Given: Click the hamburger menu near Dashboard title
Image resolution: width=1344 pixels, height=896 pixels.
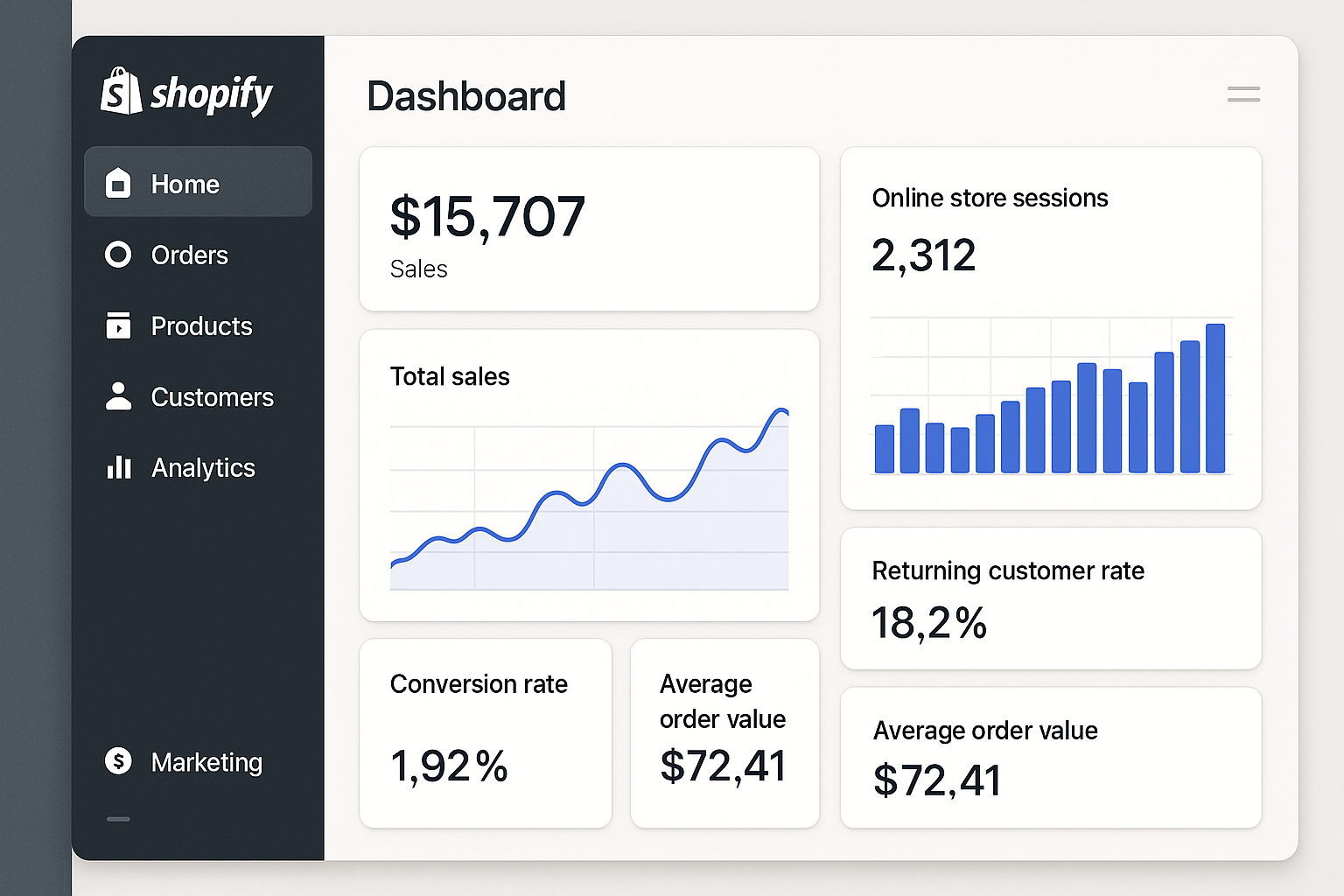Looking at the screenshot, I should pos(1242,94).
